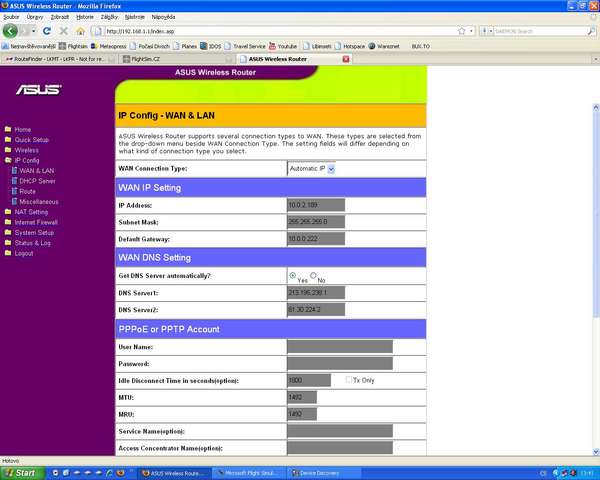
Task: Click the page scrollbar down arrow
Action: pyautogui.click(x=596, y=452)
